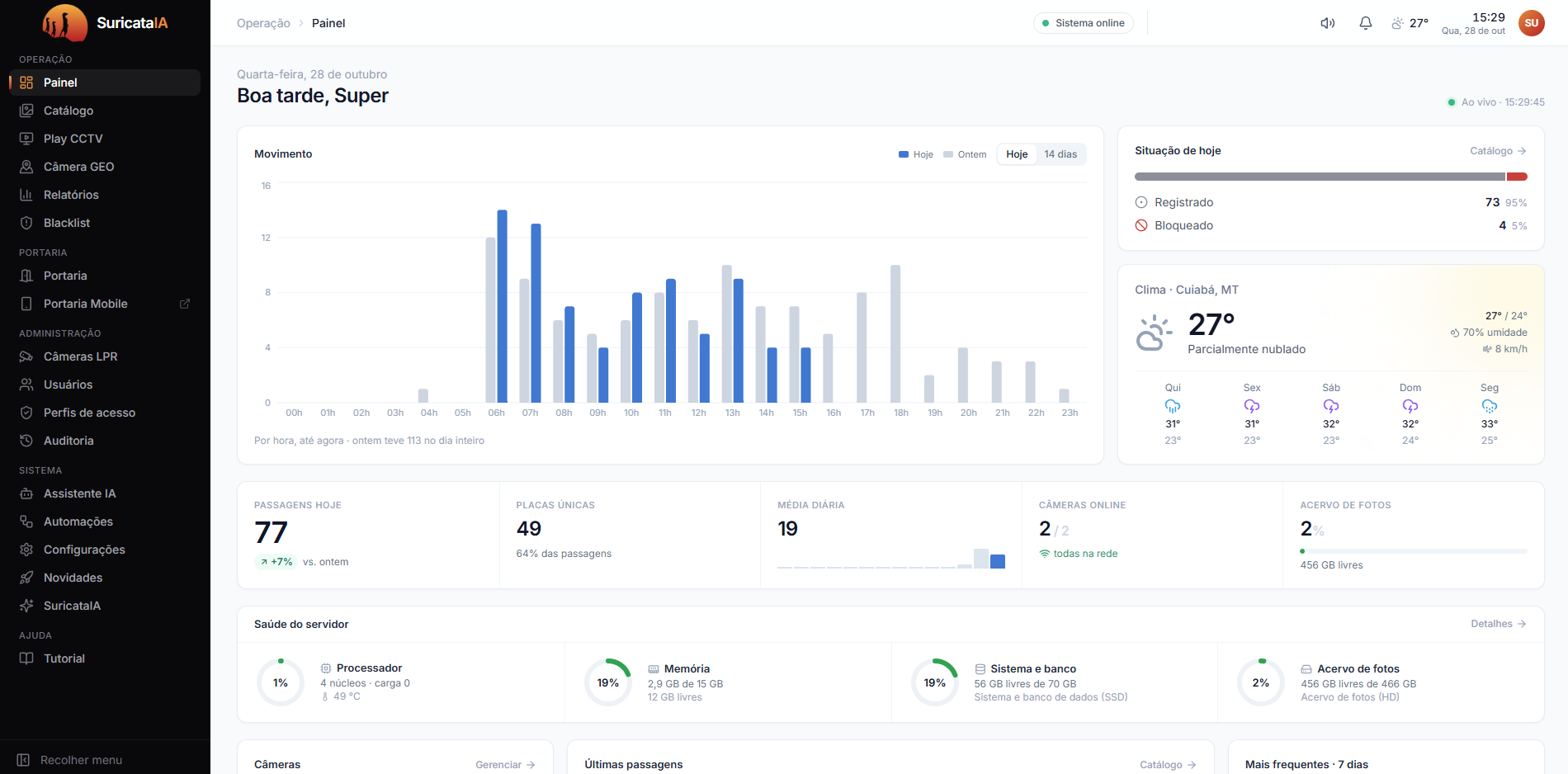Open SuricataIA item under Sistema
The width and height of the screenshot is (1568, 774).
click(x=105, y=606)
